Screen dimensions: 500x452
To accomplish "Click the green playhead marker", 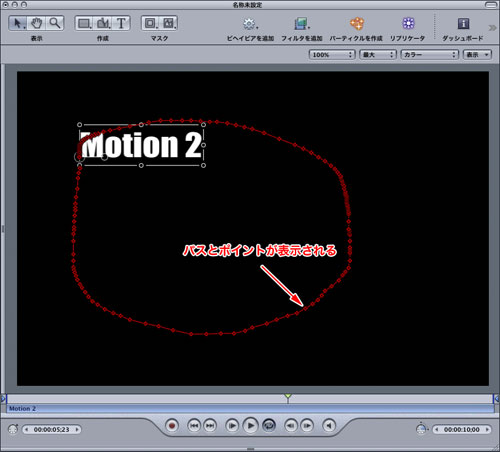I will 288,397.
